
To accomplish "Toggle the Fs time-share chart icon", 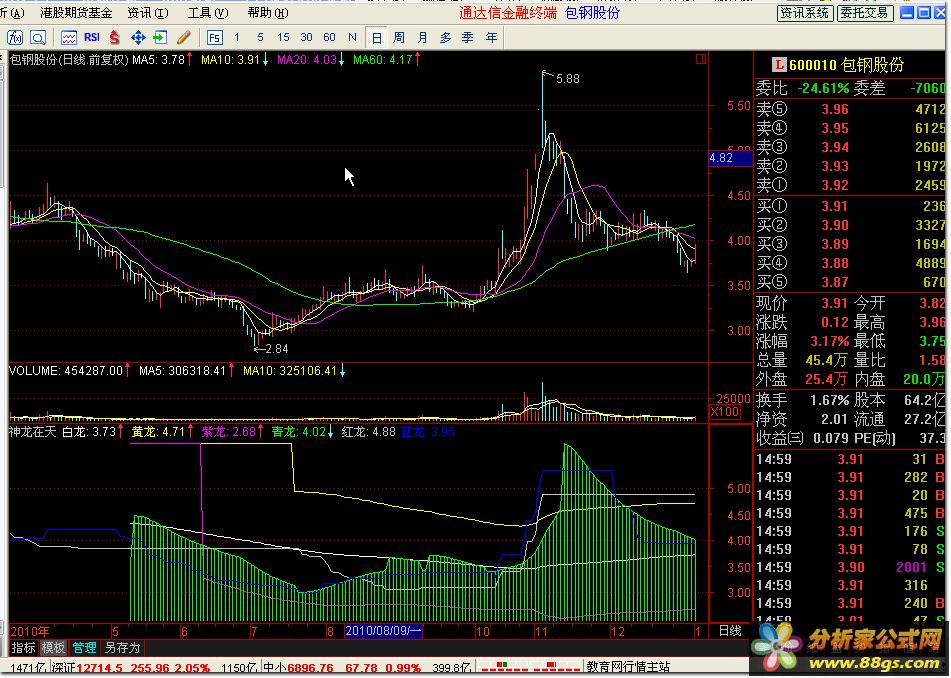I will click(214, 38).
